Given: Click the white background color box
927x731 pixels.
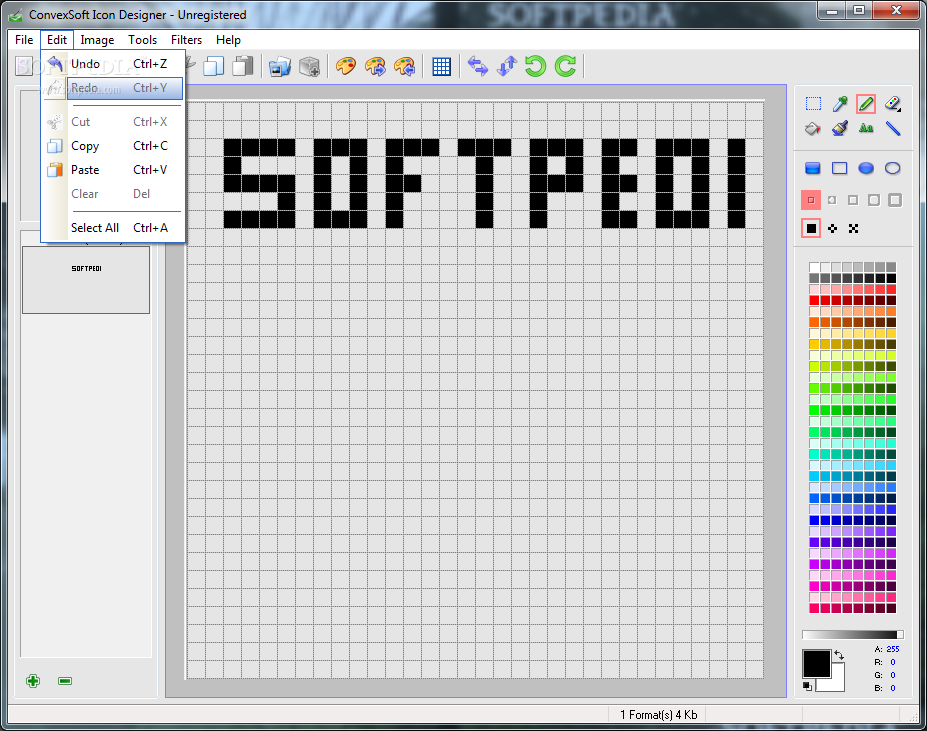Looking at the screenshot, I should [x=836, y=683].
